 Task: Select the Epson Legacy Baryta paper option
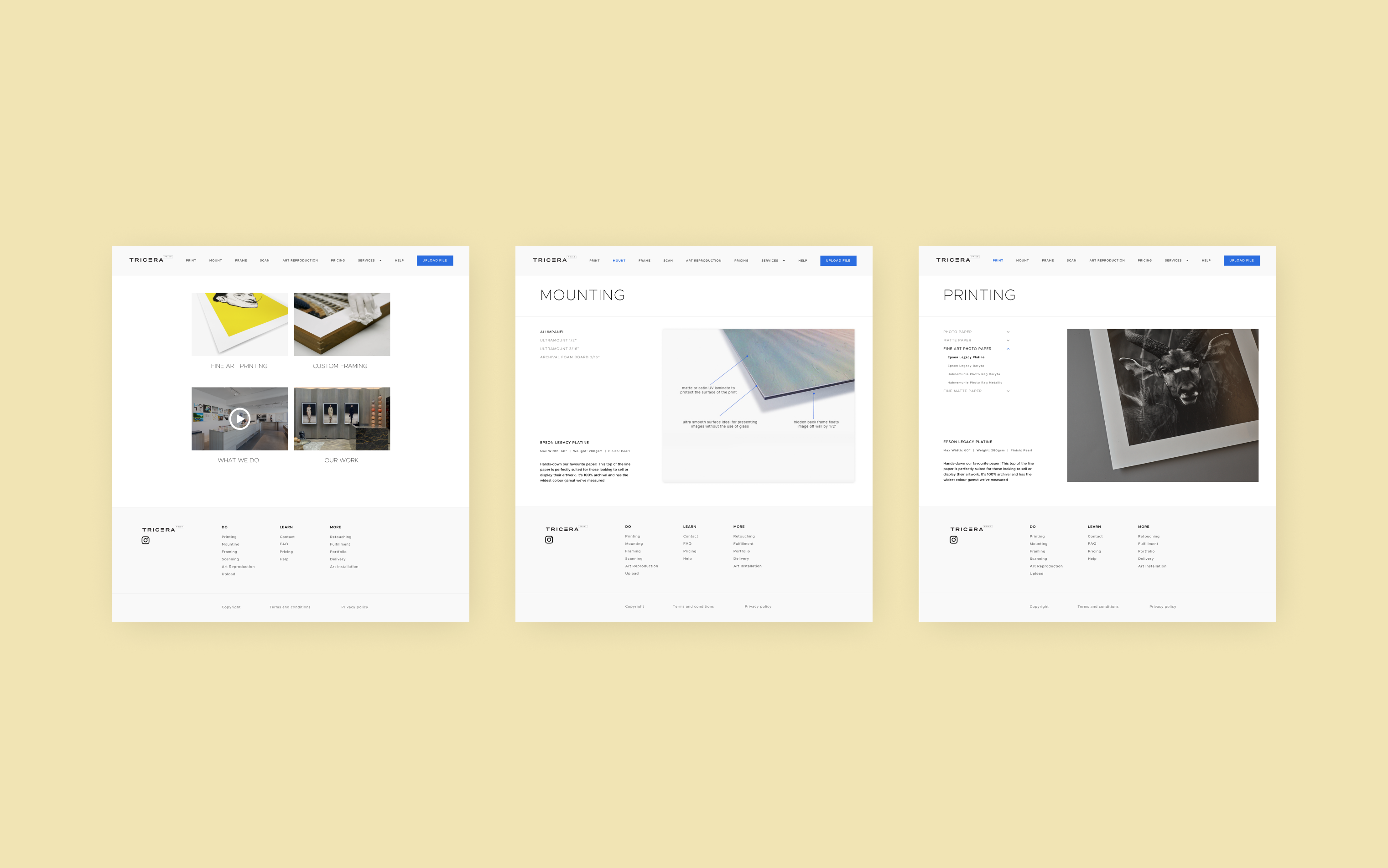(x=967, y=366)
